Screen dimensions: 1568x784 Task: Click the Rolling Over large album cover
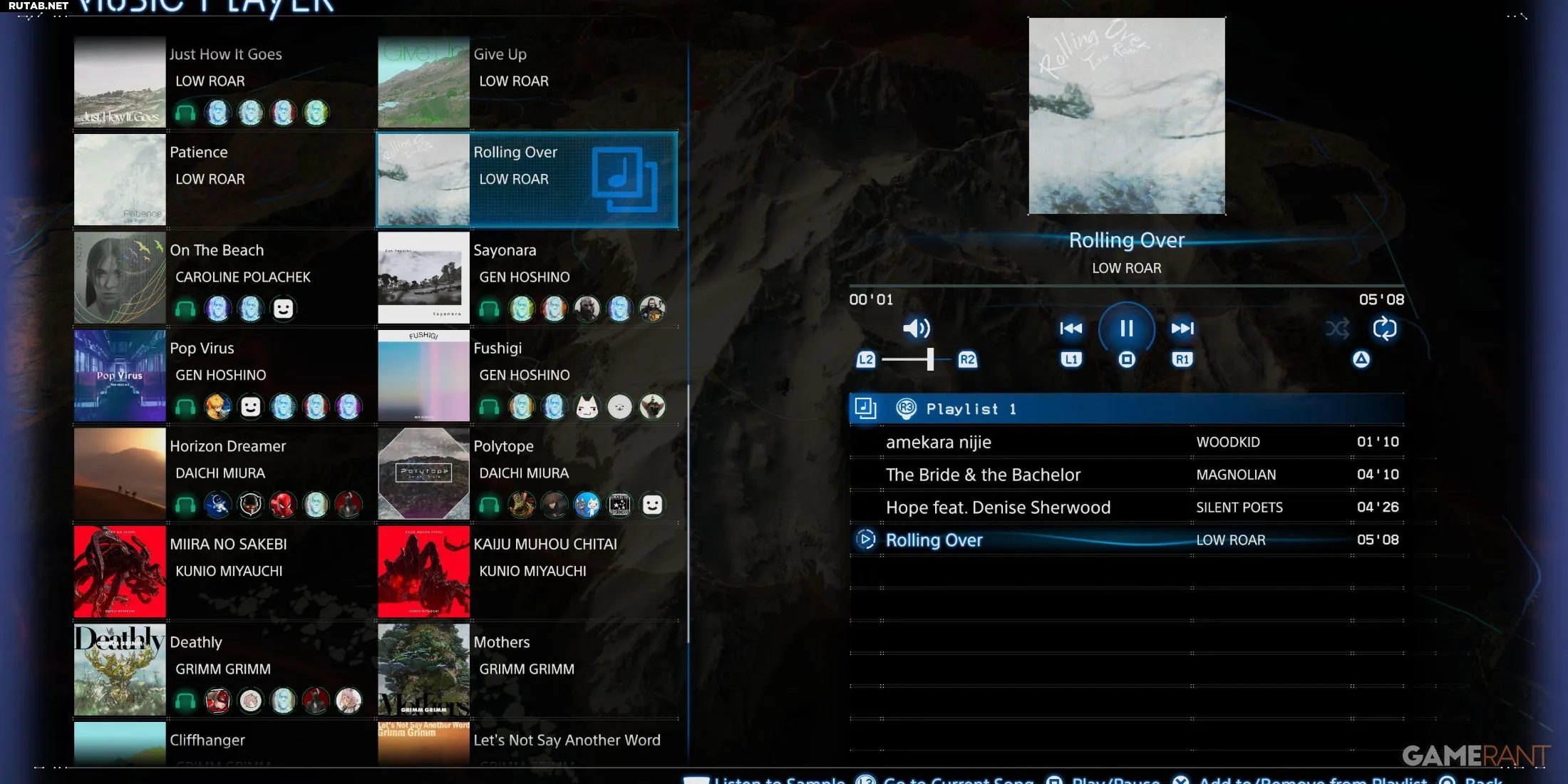1127,115
